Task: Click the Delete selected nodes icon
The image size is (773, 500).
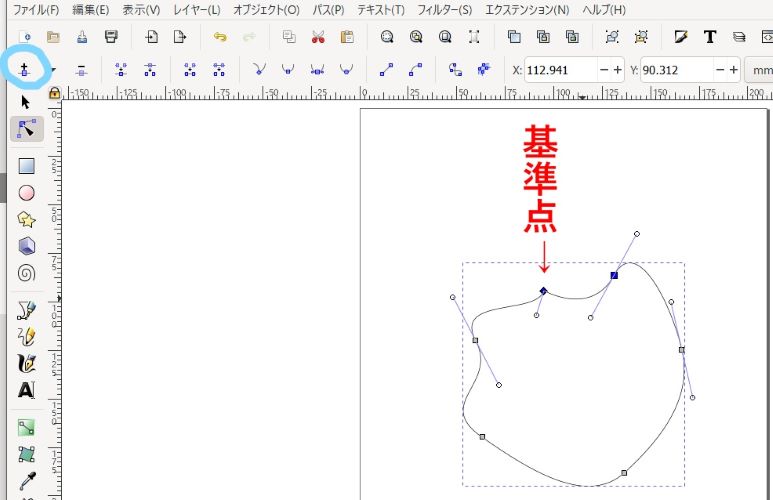Action: click(81, 70)
